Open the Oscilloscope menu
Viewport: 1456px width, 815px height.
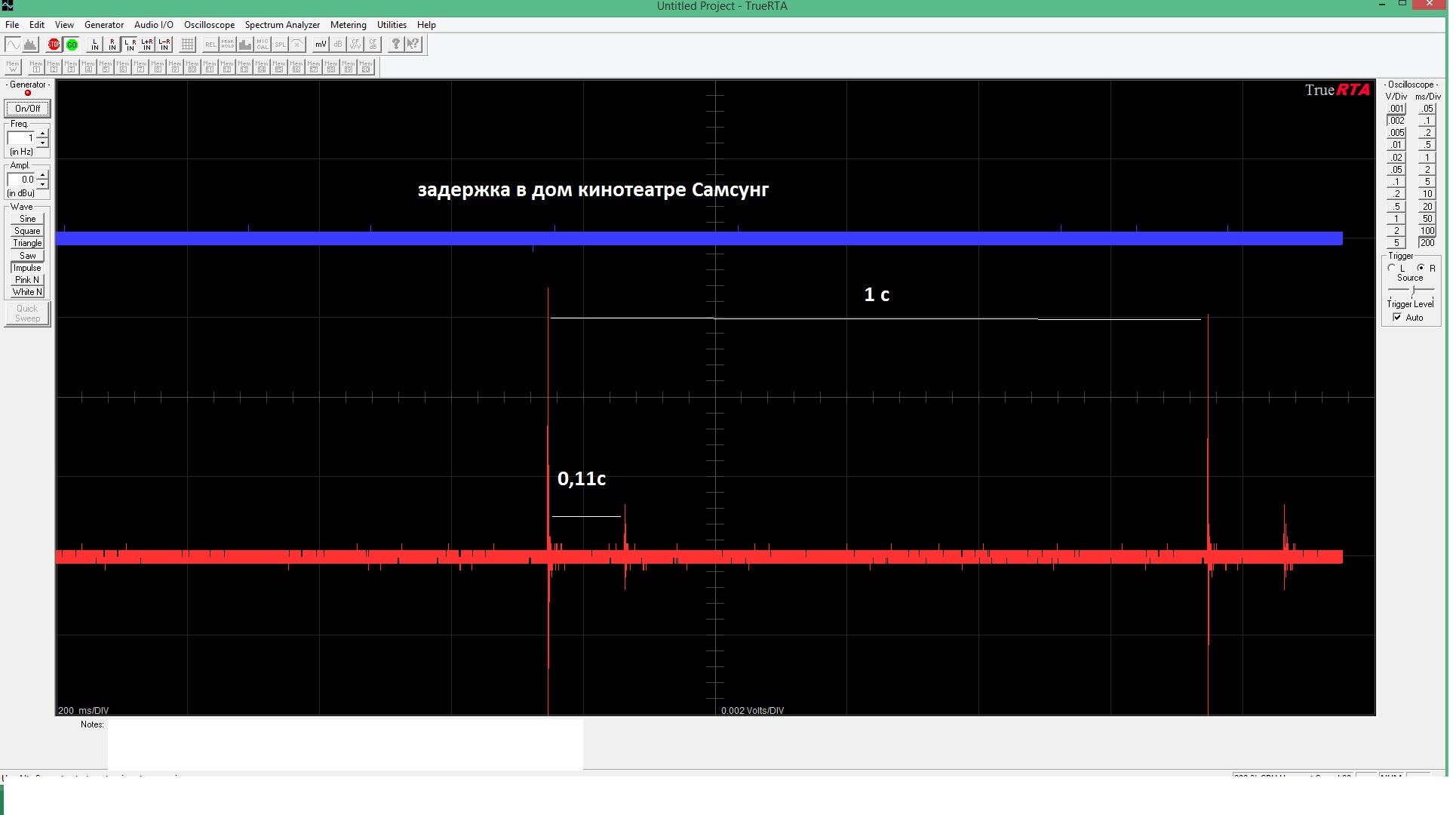pyautogui.click(x=209, y=25)
